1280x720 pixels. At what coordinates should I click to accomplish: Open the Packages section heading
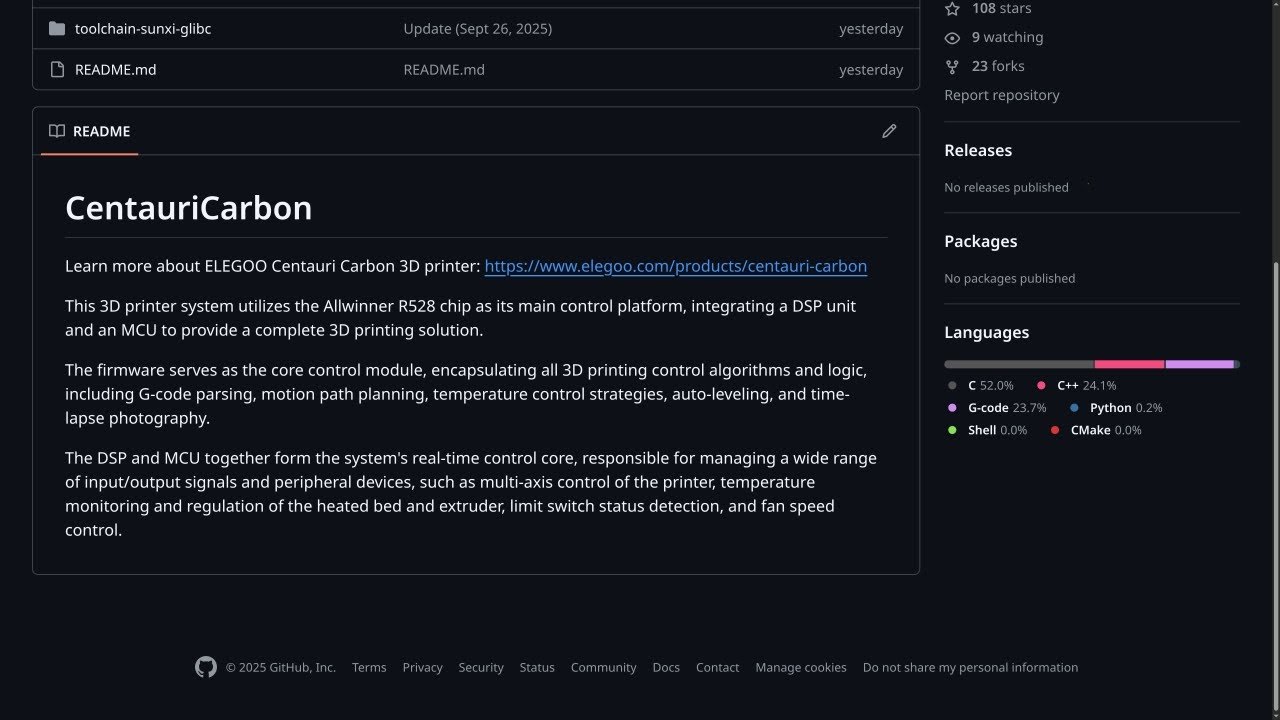tap(980, 241)
